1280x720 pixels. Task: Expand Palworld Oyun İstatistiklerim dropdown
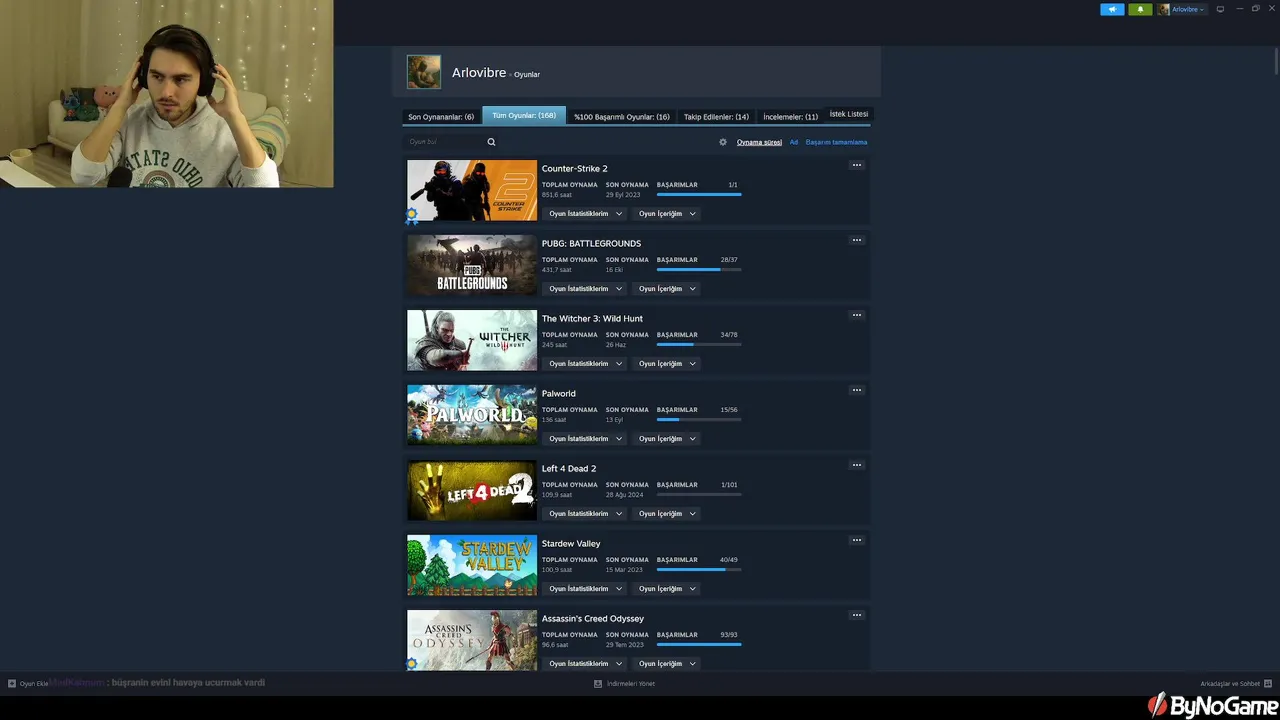(585, 439)
